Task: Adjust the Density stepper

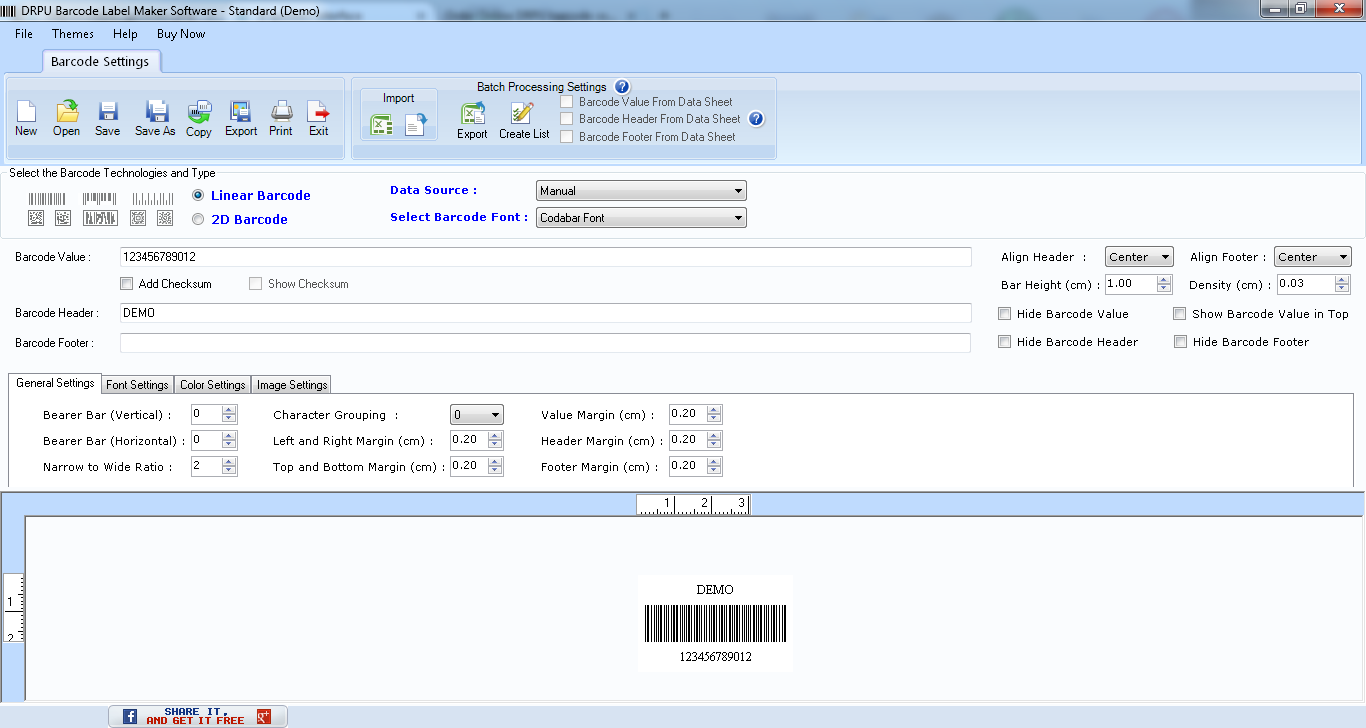Action: pyautogui.click(x=1343, y=284)
